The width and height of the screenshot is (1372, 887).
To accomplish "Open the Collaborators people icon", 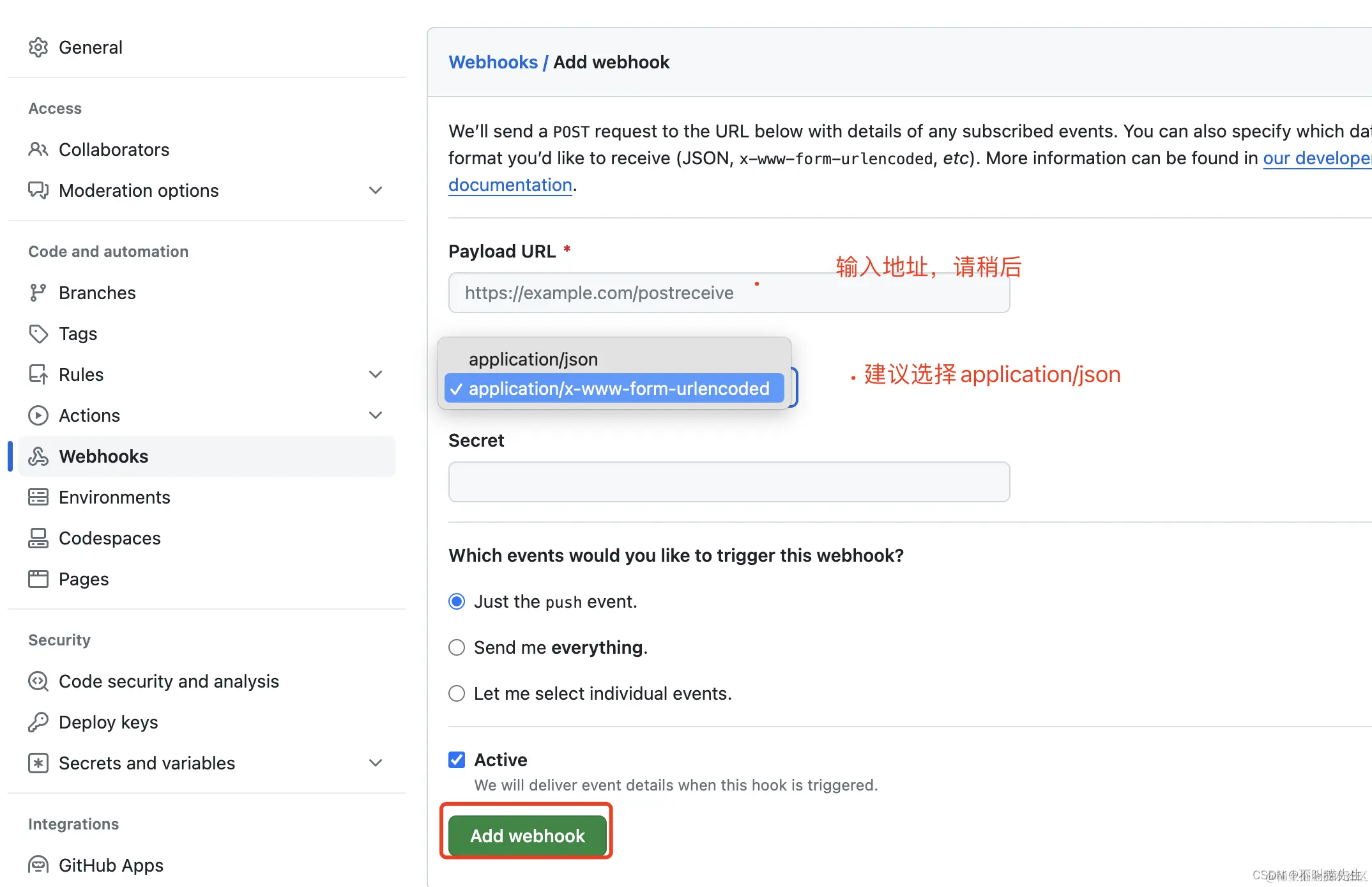I will (x=38, y=150).
